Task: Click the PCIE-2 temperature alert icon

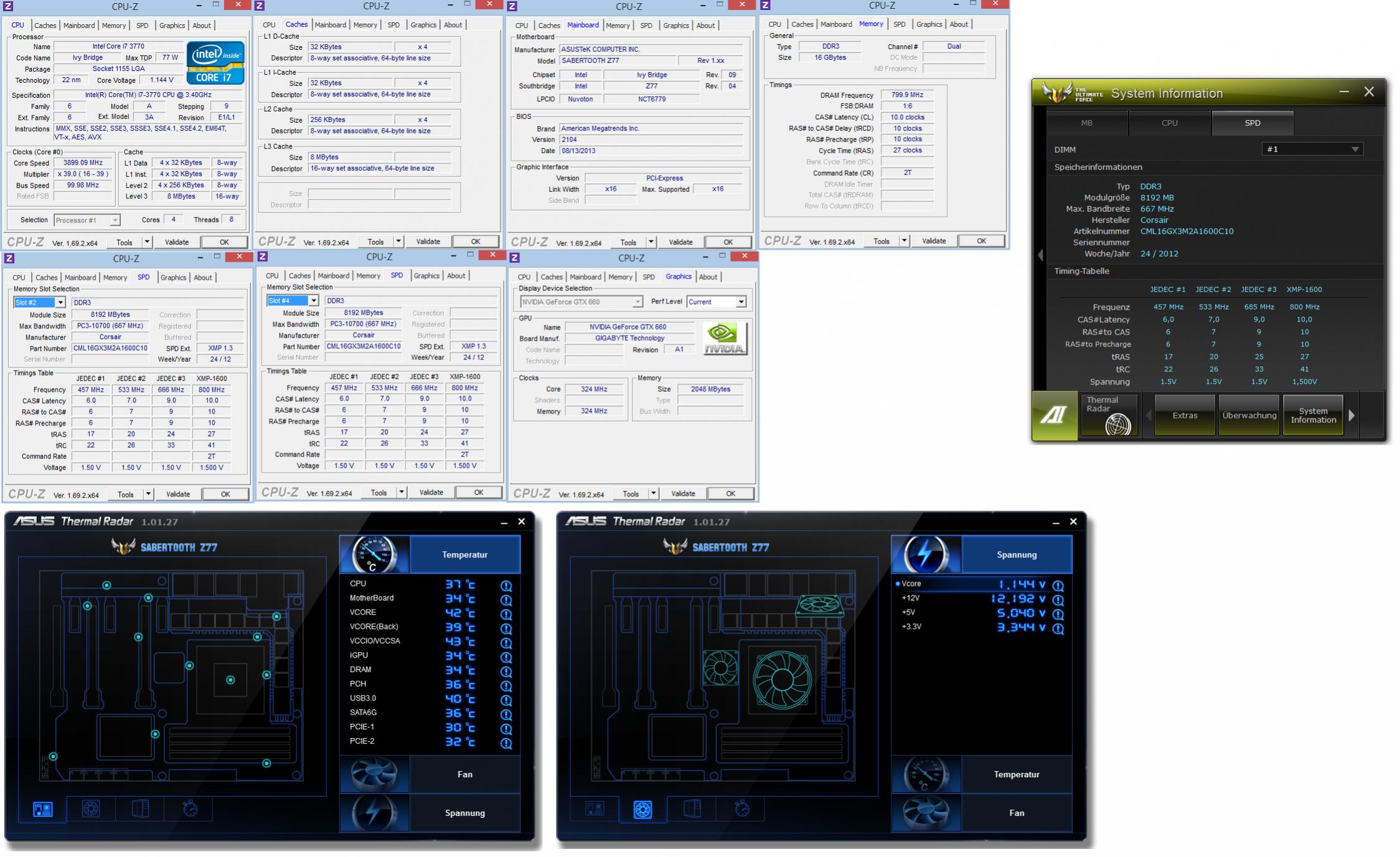Action: pos(506,743)
